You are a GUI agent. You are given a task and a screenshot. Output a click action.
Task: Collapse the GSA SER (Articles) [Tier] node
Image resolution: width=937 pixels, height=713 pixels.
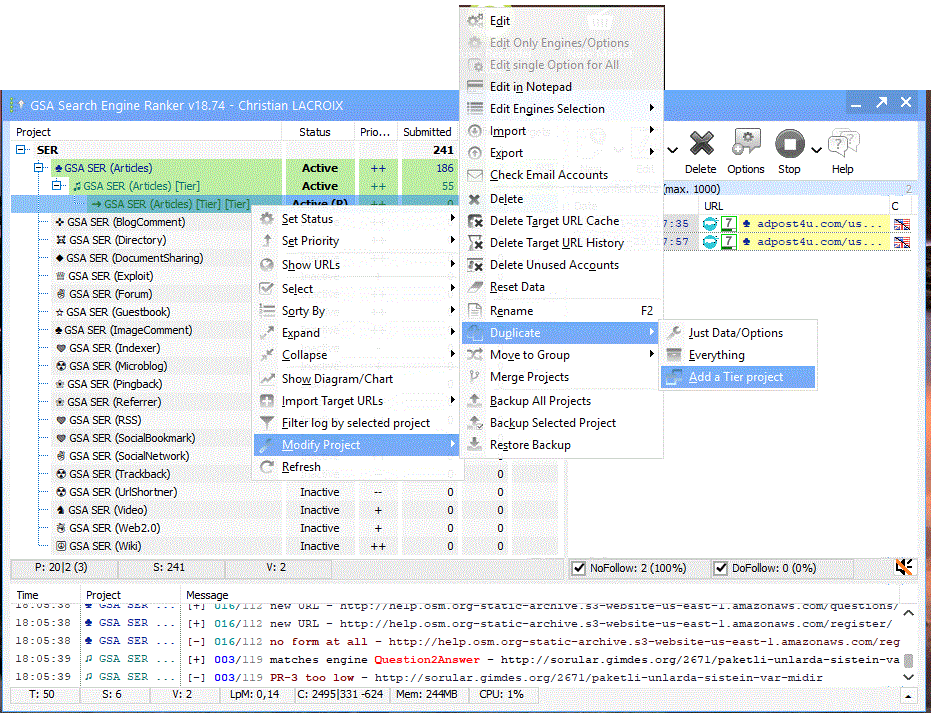[x=58, y=186]
